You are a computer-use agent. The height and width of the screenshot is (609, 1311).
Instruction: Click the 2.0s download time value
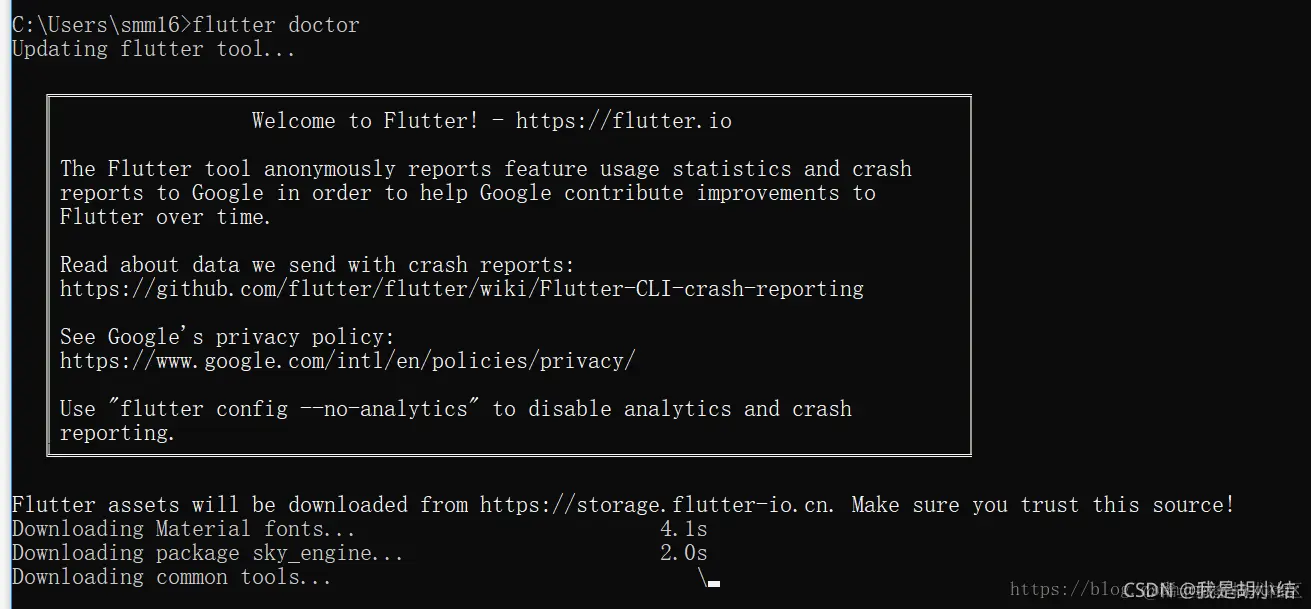point(684,553)
